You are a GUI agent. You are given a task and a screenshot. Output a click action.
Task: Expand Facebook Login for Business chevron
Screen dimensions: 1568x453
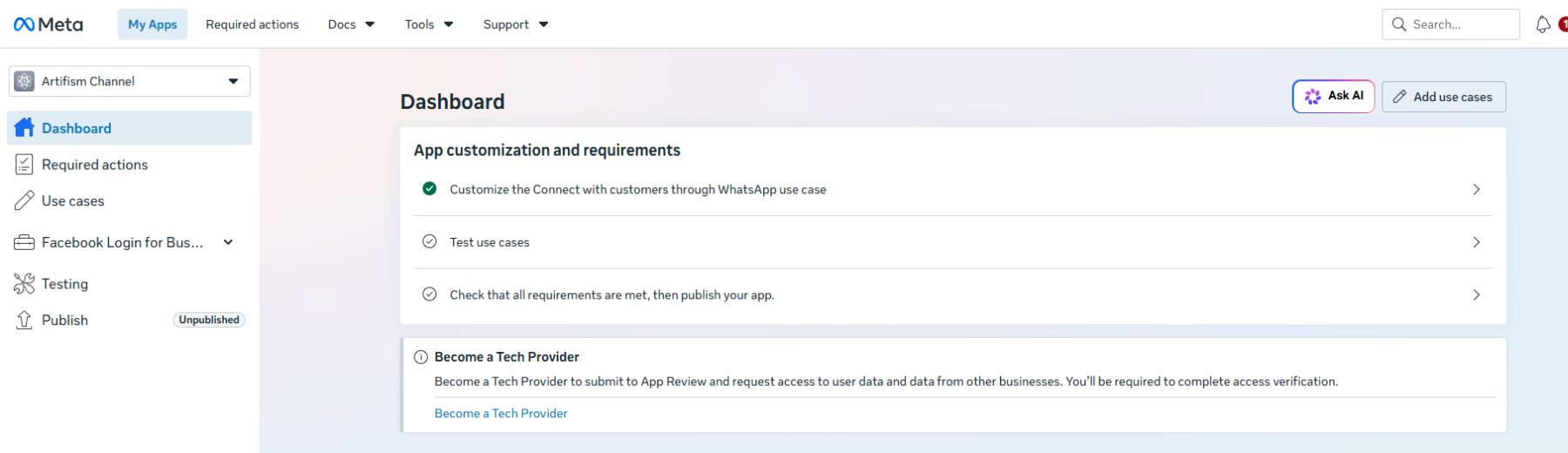[228, 242]
